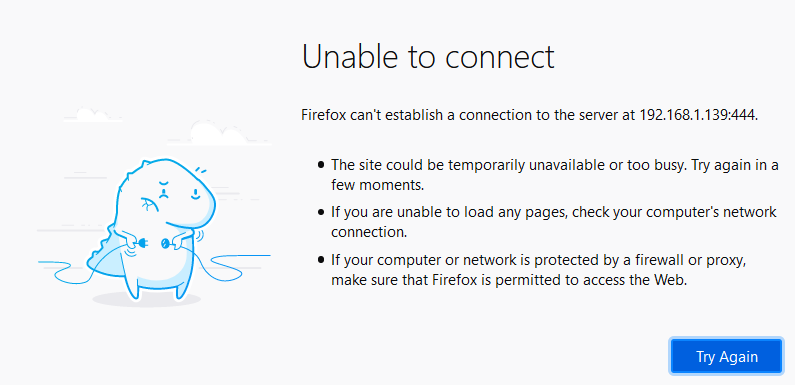Click the unplugged power plug in dinosaur's hand
Screen dimensions: 795x385
pos(144,242)
